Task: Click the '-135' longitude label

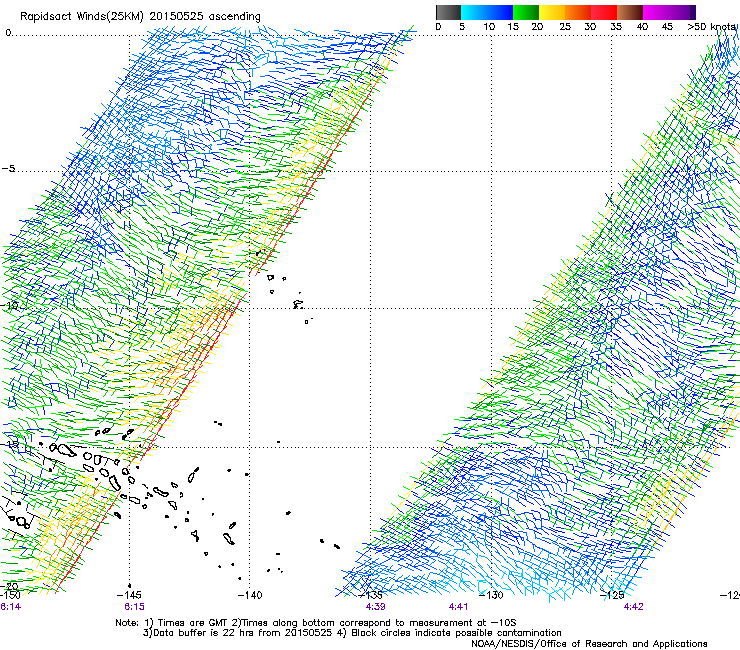Action: 370,595
